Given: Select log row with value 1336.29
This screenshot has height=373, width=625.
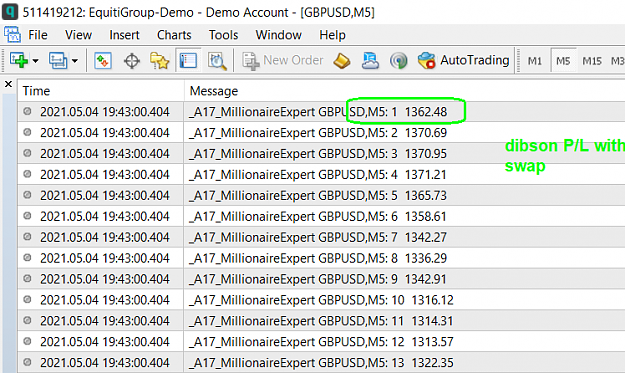Looking at the screenshot, I should coord(321,258).
